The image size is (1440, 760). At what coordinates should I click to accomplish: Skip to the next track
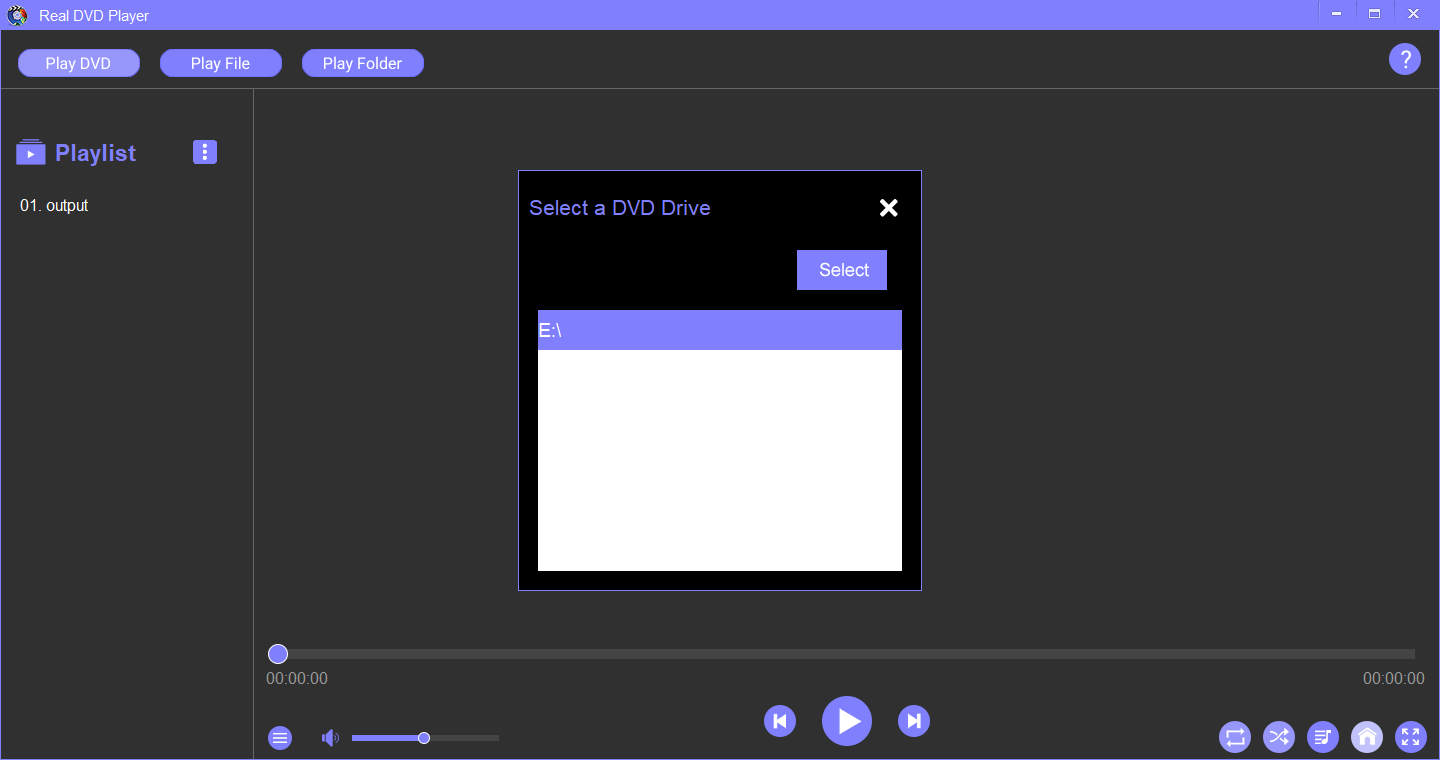[914, 721]
